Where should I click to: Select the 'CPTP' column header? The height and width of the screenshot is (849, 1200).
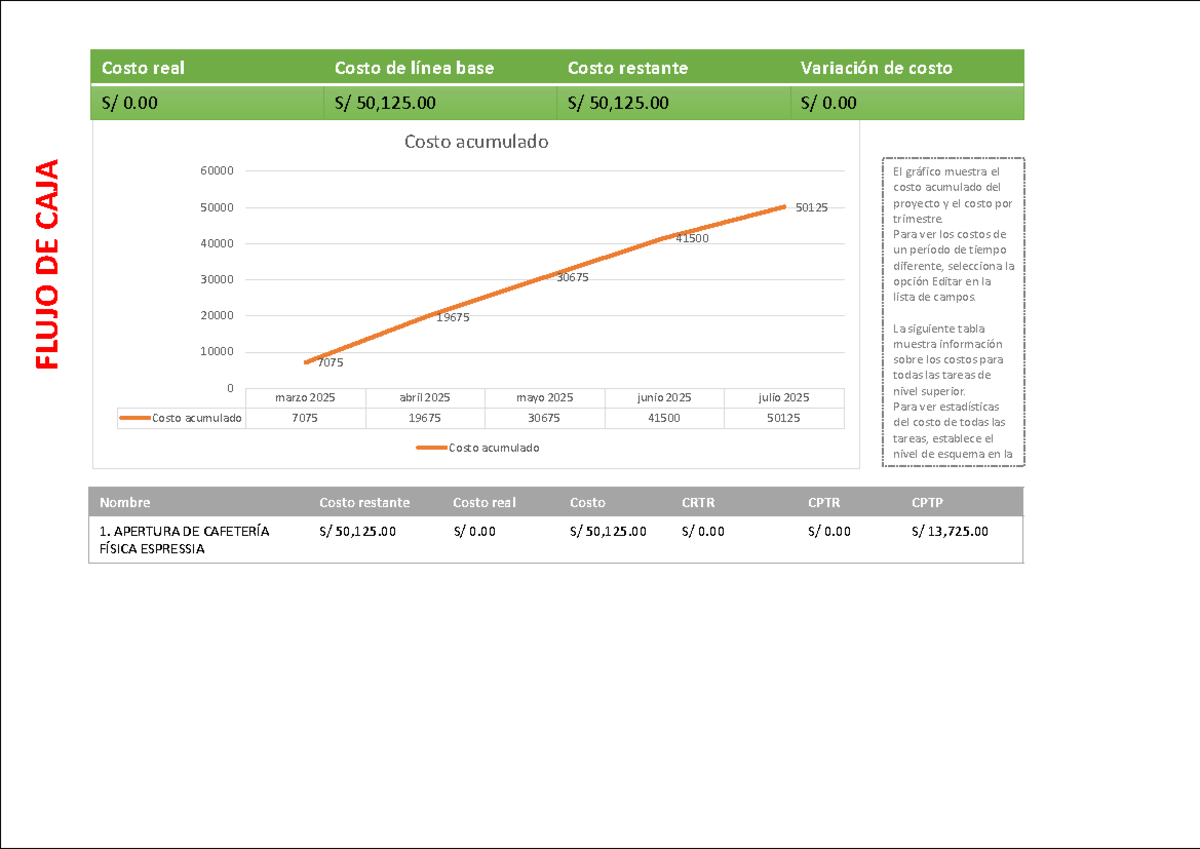coord(928,502)
